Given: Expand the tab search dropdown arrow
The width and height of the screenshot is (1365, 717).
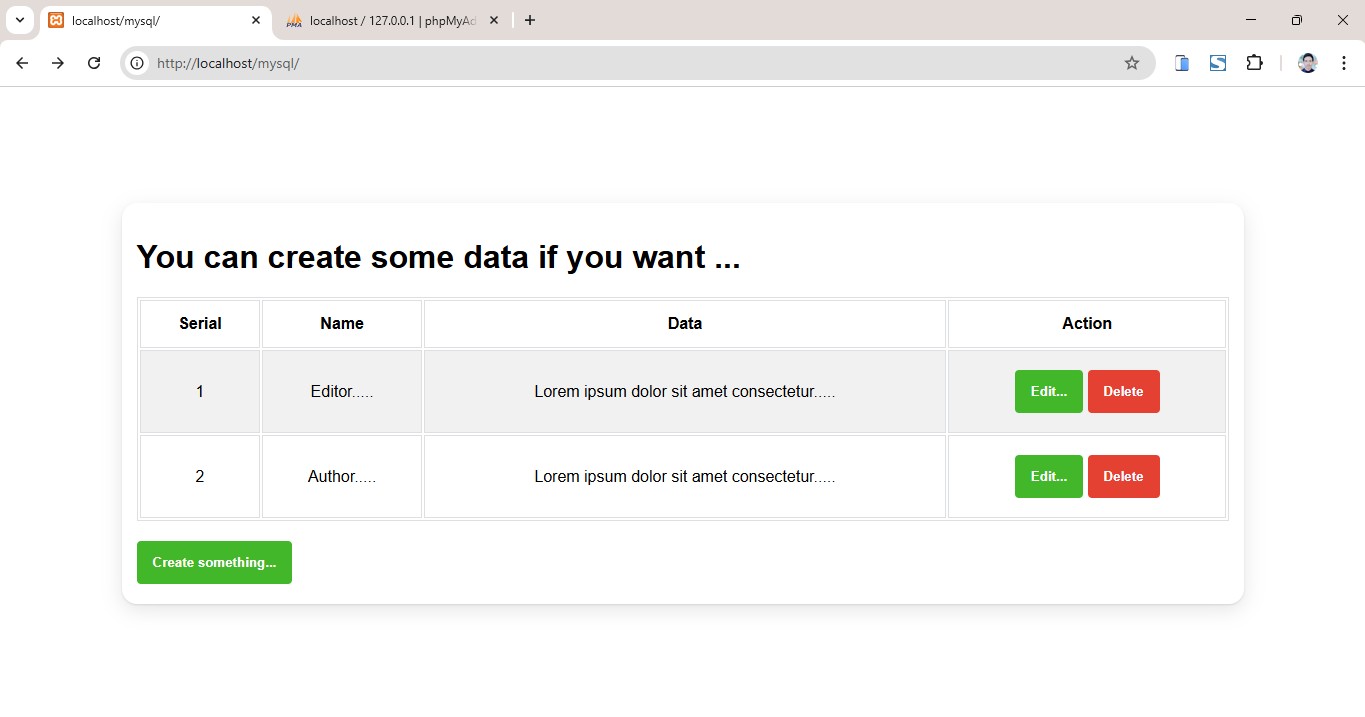Looking at the screenshot, I should click(19, 20).
